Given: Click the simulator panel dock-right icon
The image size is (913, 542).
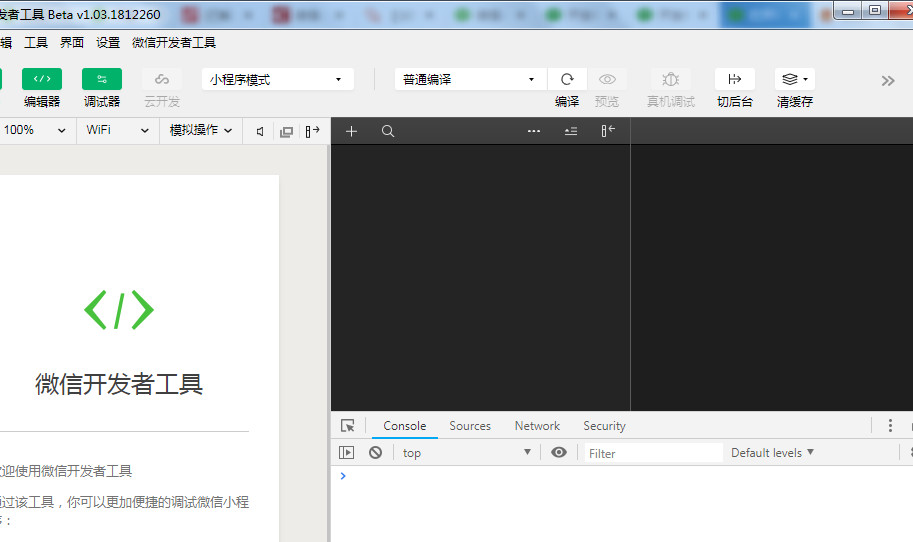Looking at the screenshot, I should coord(313,131).
